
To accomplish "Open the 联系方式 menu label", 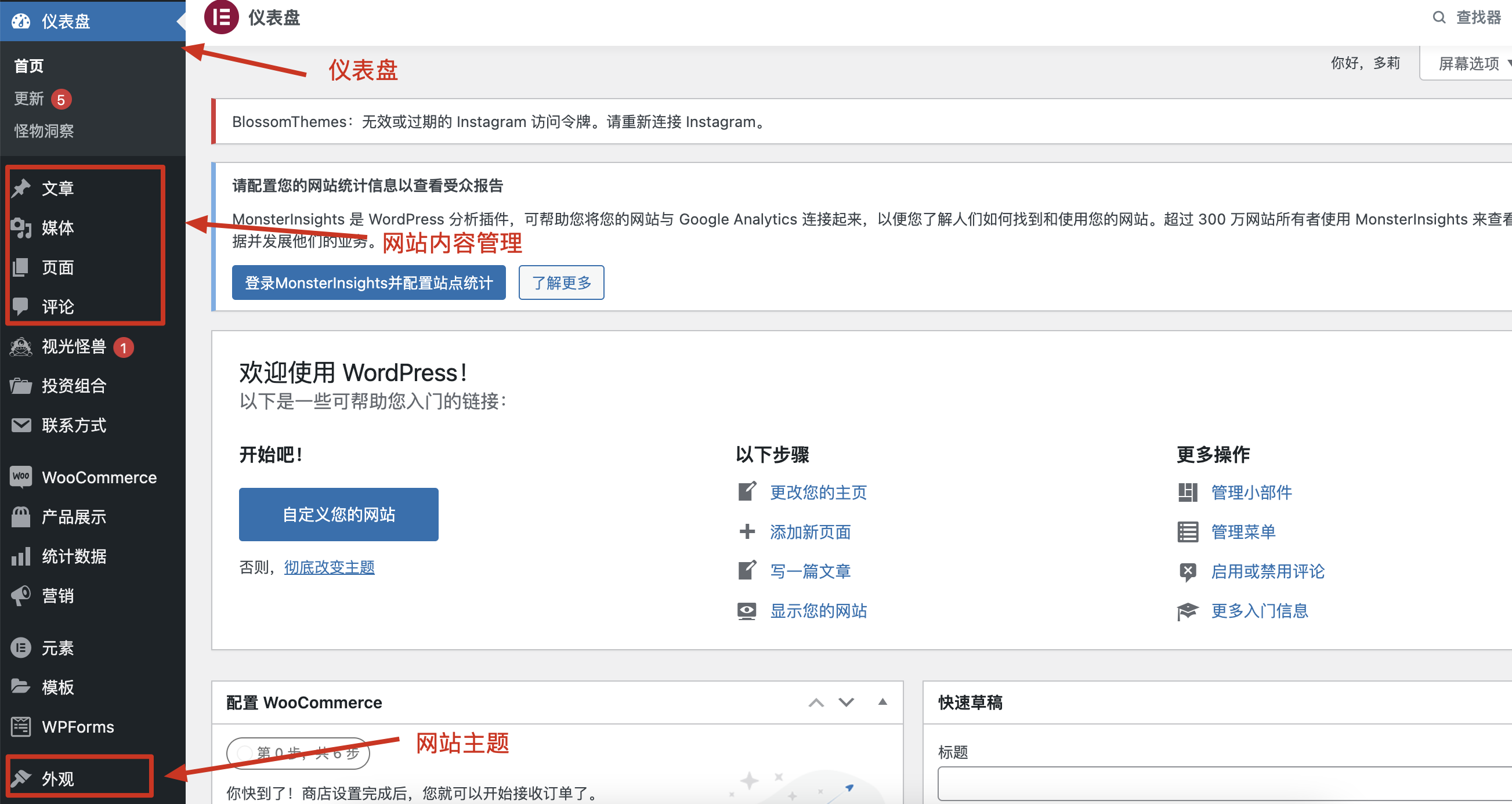I will pos(74,425).
